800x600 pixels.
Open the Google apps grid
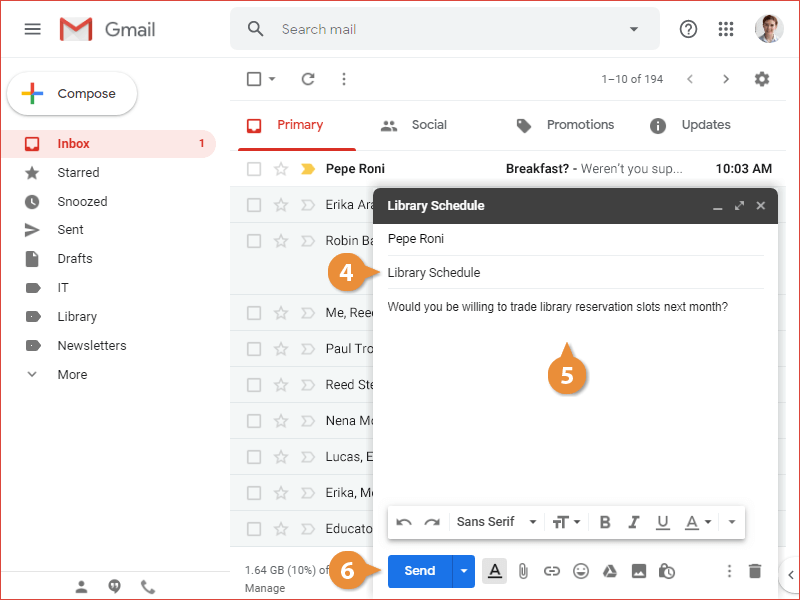(x=726, y=29)
